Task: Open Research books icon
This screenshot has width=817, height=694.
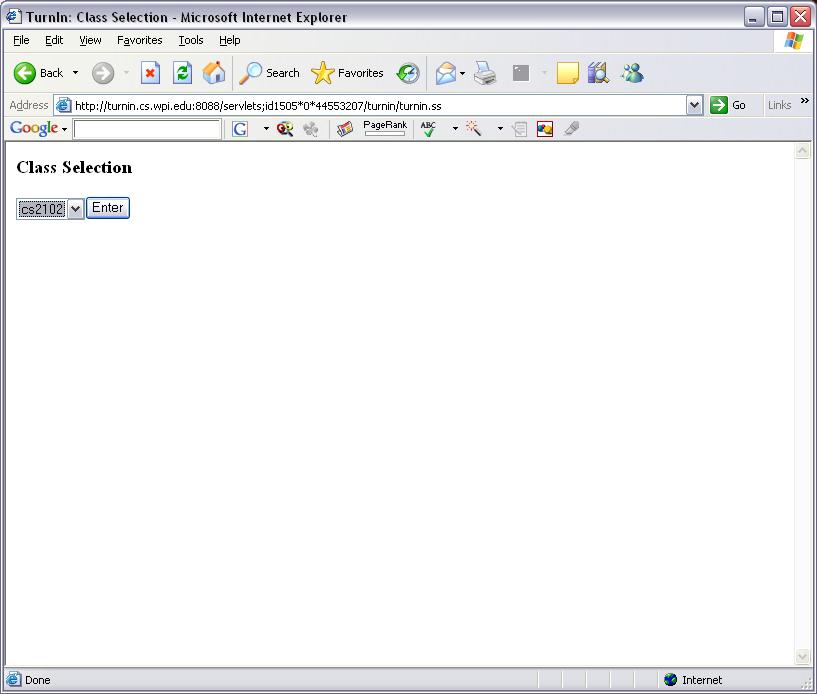Action: [x=598, y=73]
